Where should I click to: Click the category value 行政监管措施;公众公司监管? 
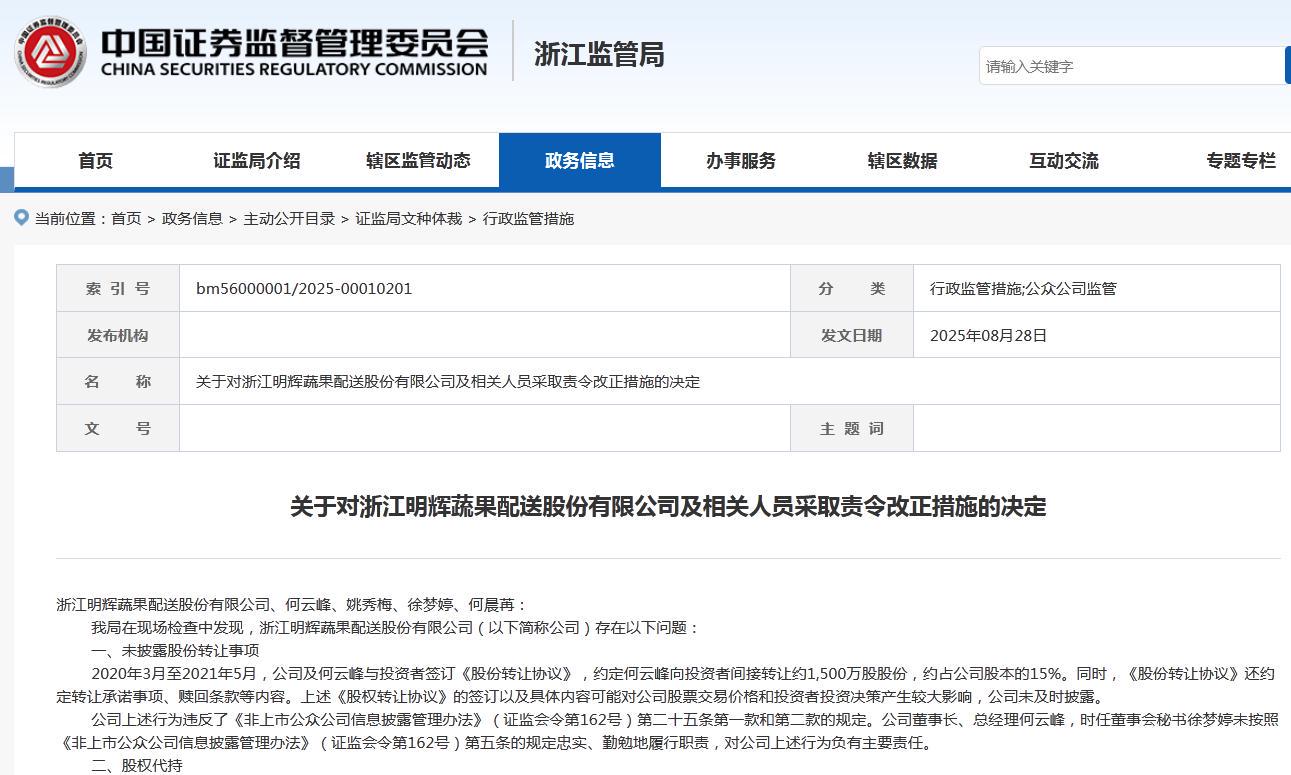coord(1023,288)
